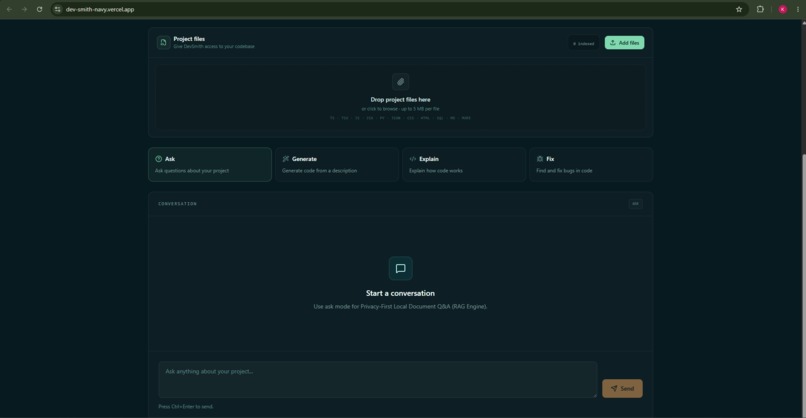Click the 'Start a conversation' heading
This screenshot has width=806, height=418.
point(400,293)
